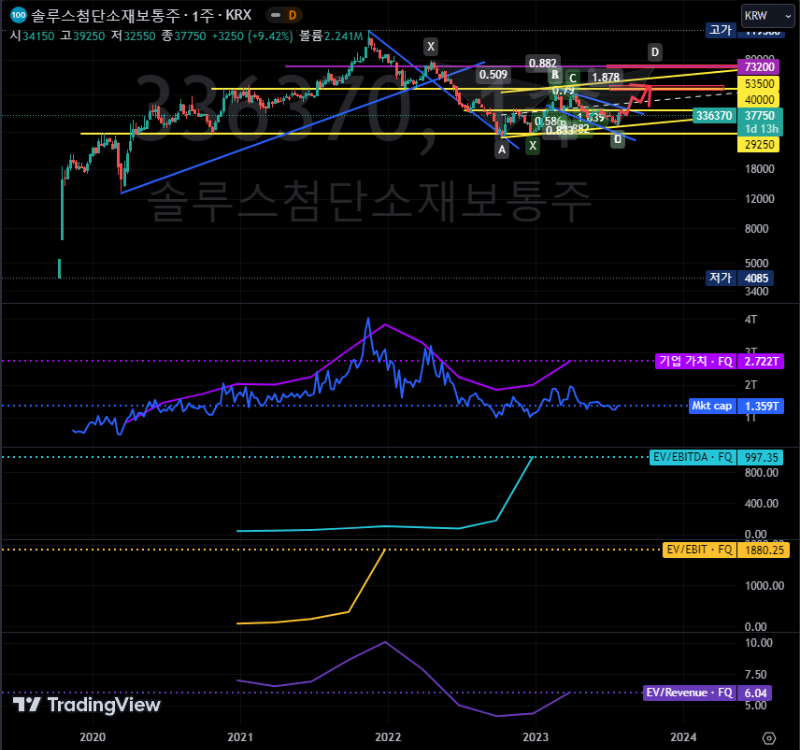Viewport: 800px width, 750px height.
Task: Click the orange D delayed-data indicator
Action: pyautogui.click(x=292, y=15)
